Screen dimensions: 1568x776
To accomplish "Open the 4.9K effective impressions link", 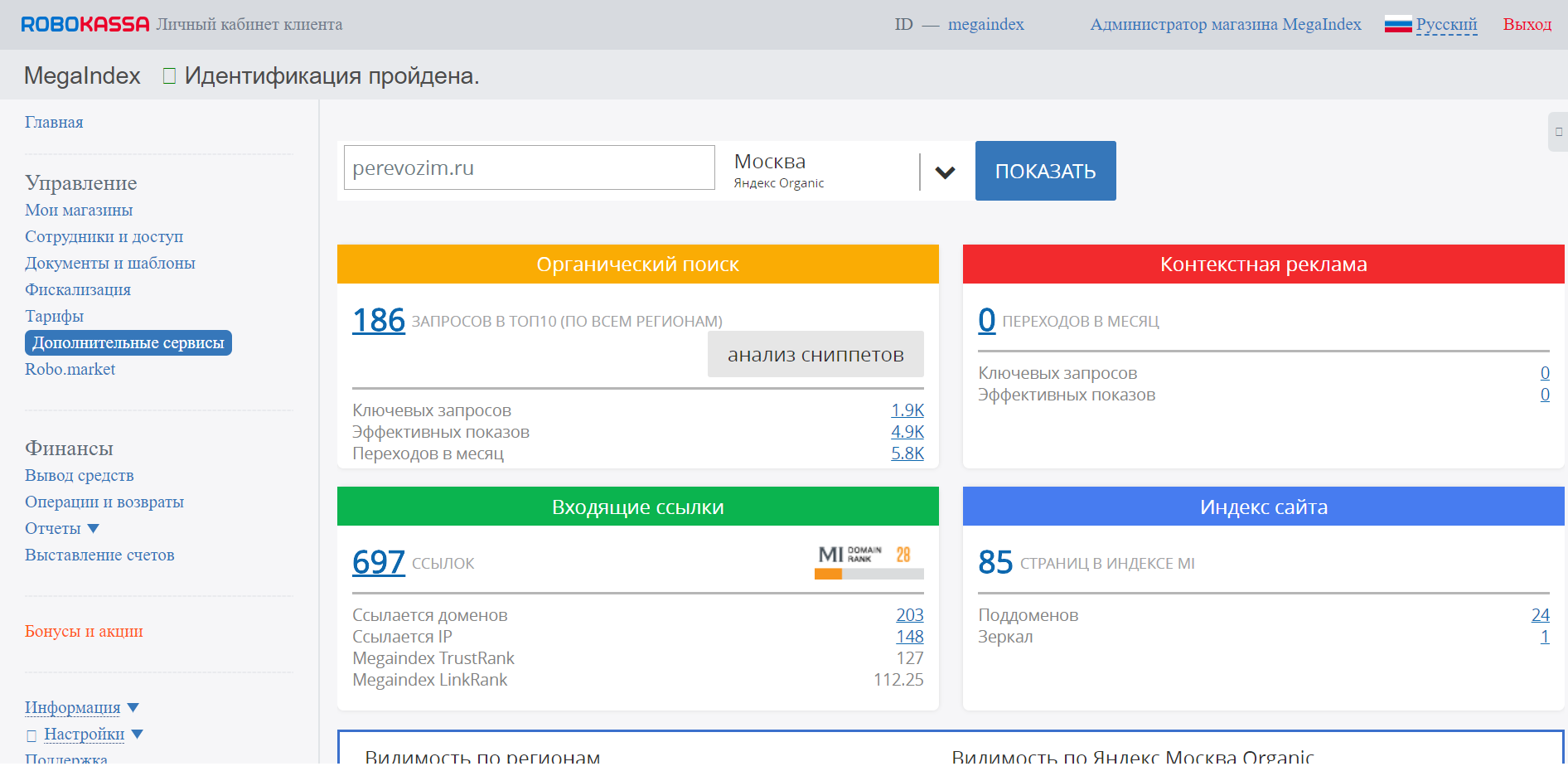I will point(907,432).
